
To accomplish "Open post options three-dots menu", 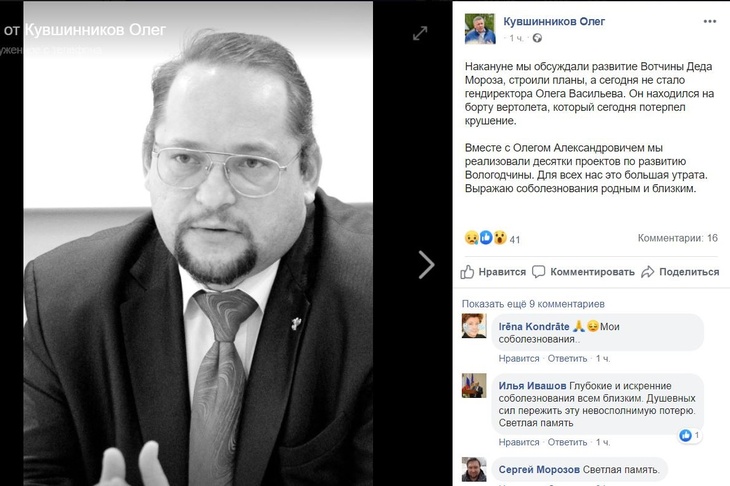I will coord(710,21).
